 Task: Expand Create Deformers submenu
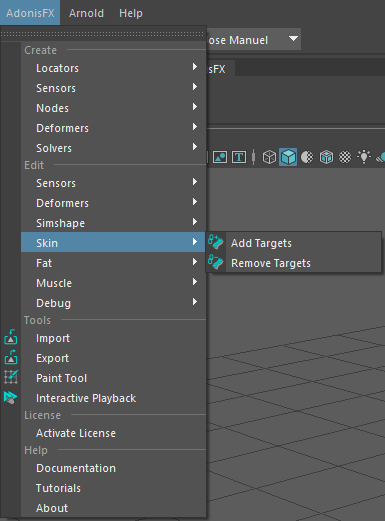pyautogui.click(x=113, y=128)
